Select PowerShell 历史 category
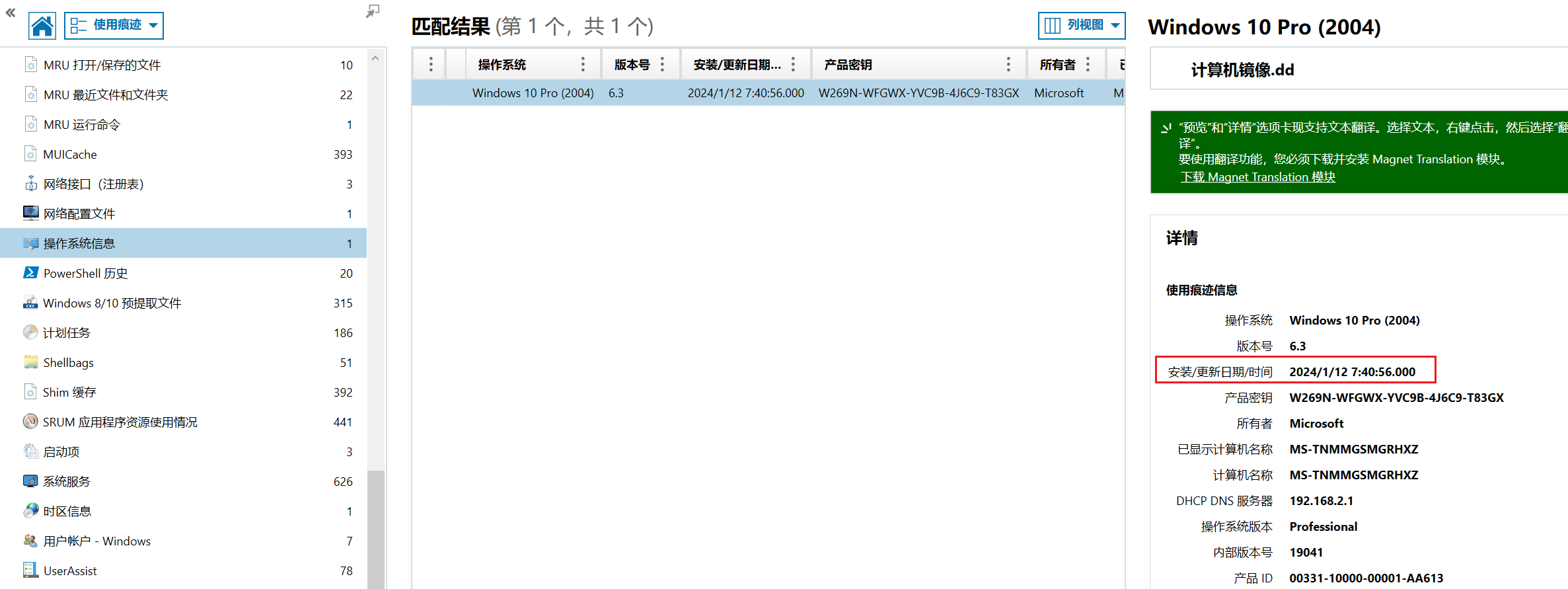1568x589 pixels. tap(184, 273)
